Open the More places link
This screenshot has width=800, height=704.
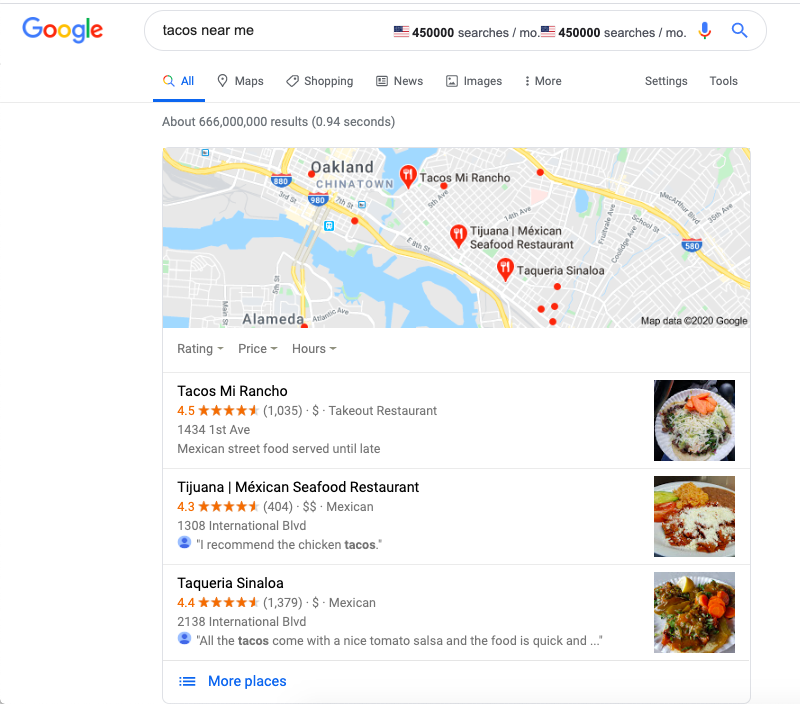pyautogui.click(x=247, y=682)
